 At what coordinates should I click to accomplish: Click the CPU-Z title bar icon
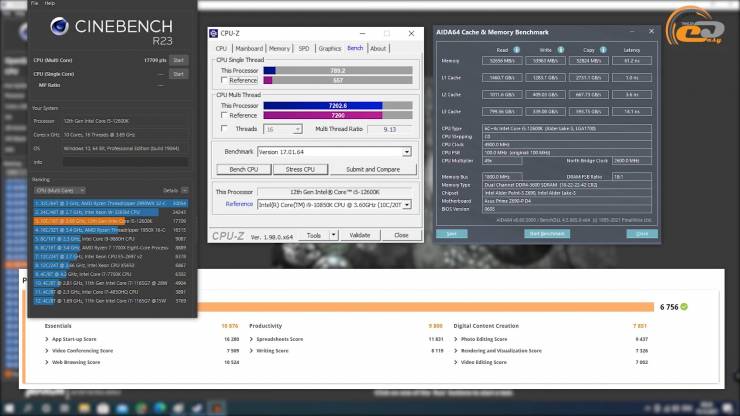(214, 33)
